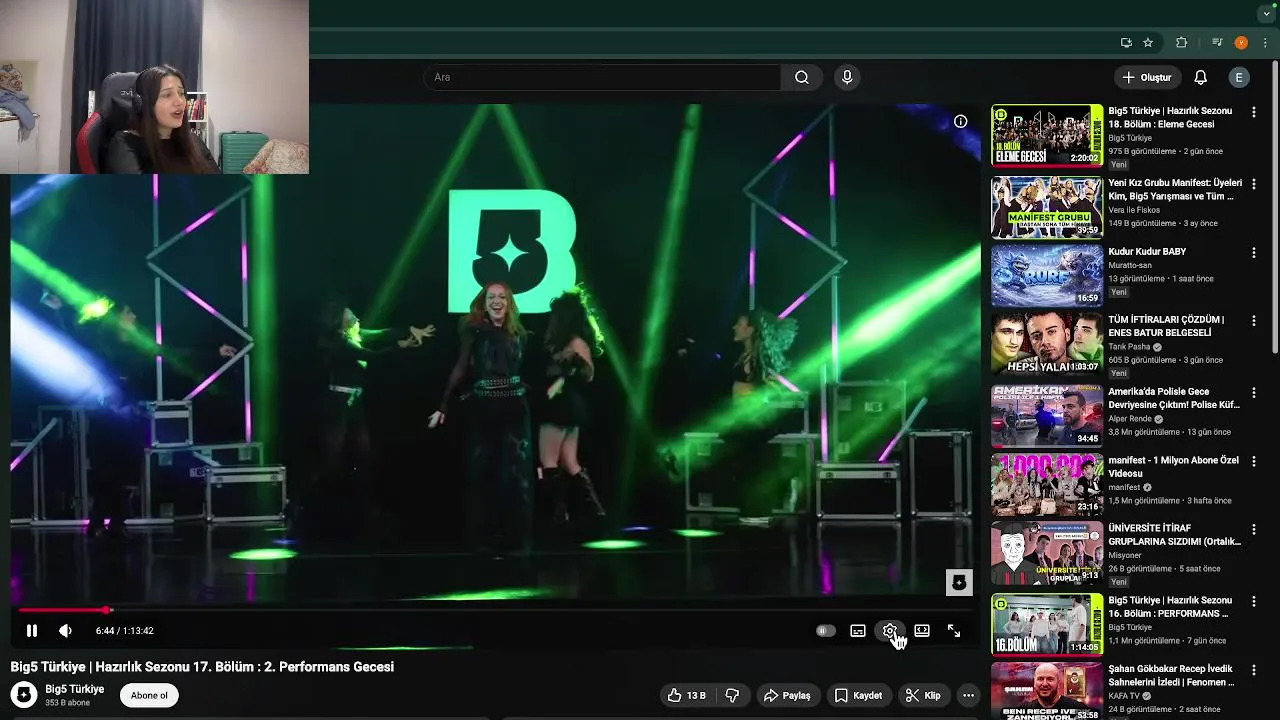Open the browser extensions puzzle icon
The image size is (1280, 720).
1182,43
